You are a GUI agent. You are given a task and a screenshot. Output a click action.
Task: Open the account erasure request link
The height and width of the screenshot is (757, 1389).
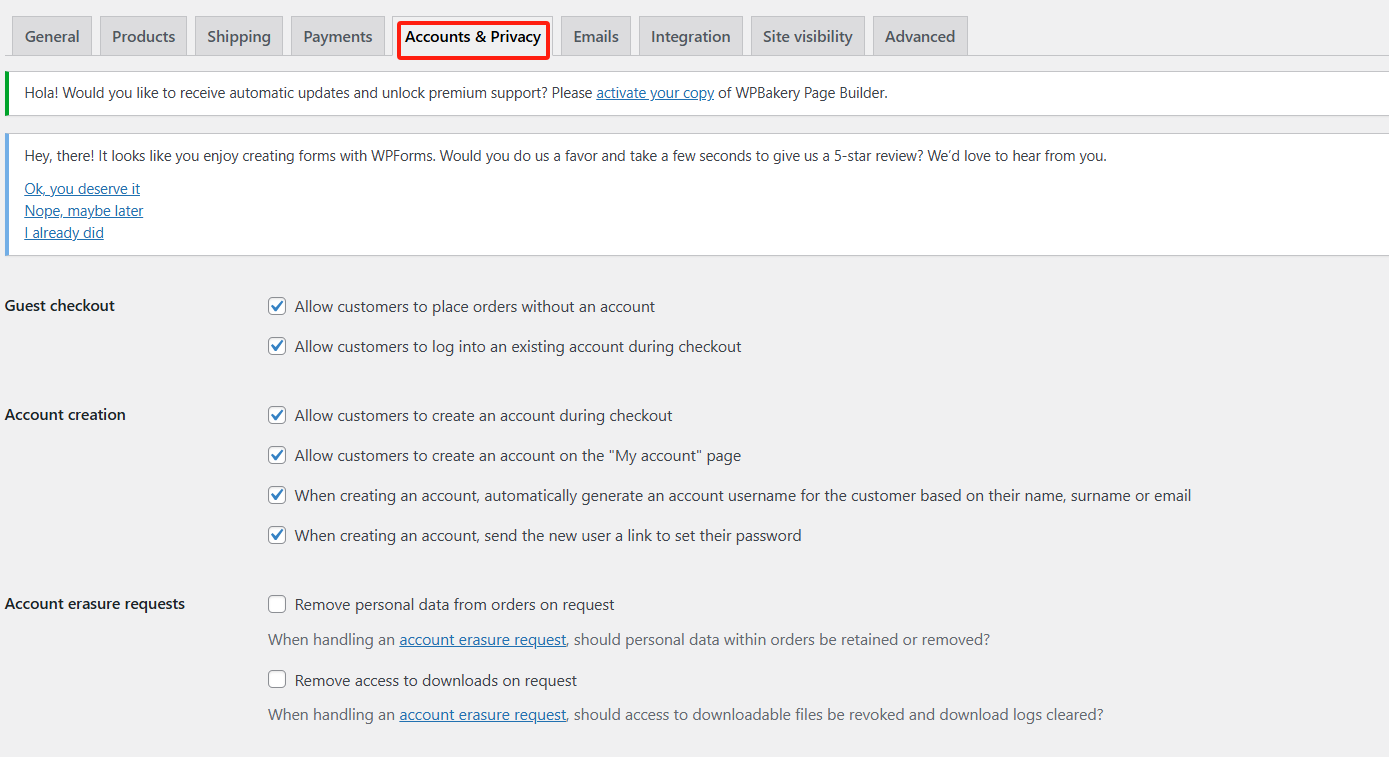[483, 639]
